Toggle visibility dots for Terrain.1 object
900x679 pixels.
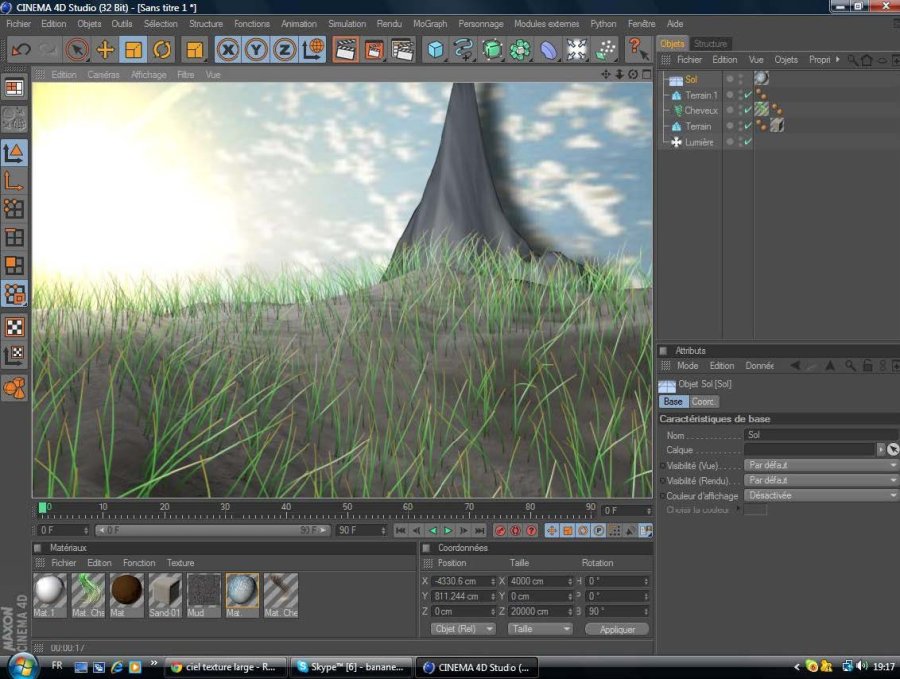coord(740,95)
